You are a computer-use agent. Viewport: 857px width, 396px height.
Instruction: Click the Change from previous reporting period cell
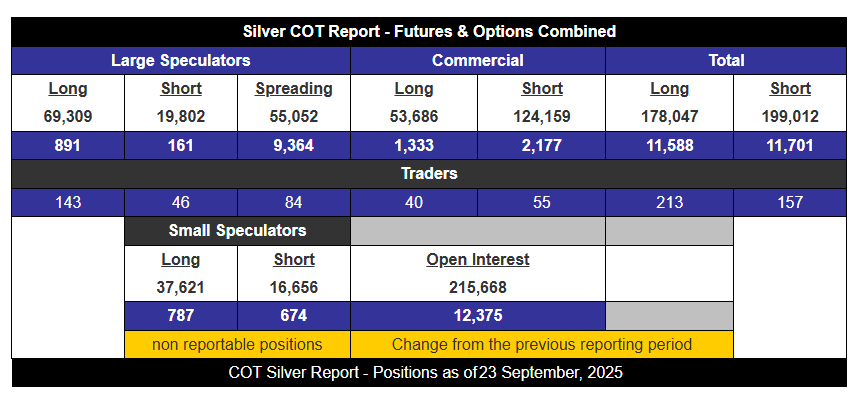(x=542, y=345)
